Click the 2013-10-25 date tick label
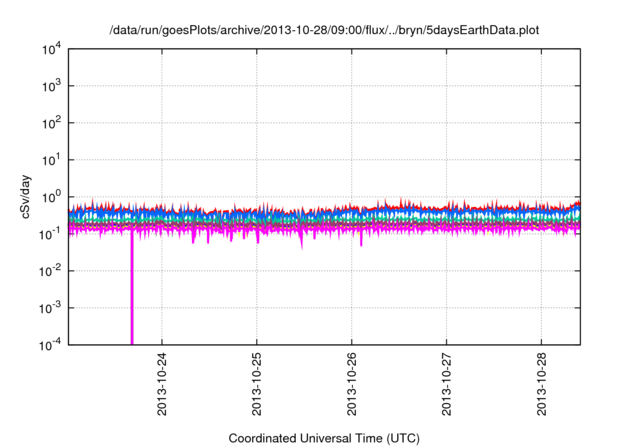This screenshot has height=448, width=640. pos(257,384)
